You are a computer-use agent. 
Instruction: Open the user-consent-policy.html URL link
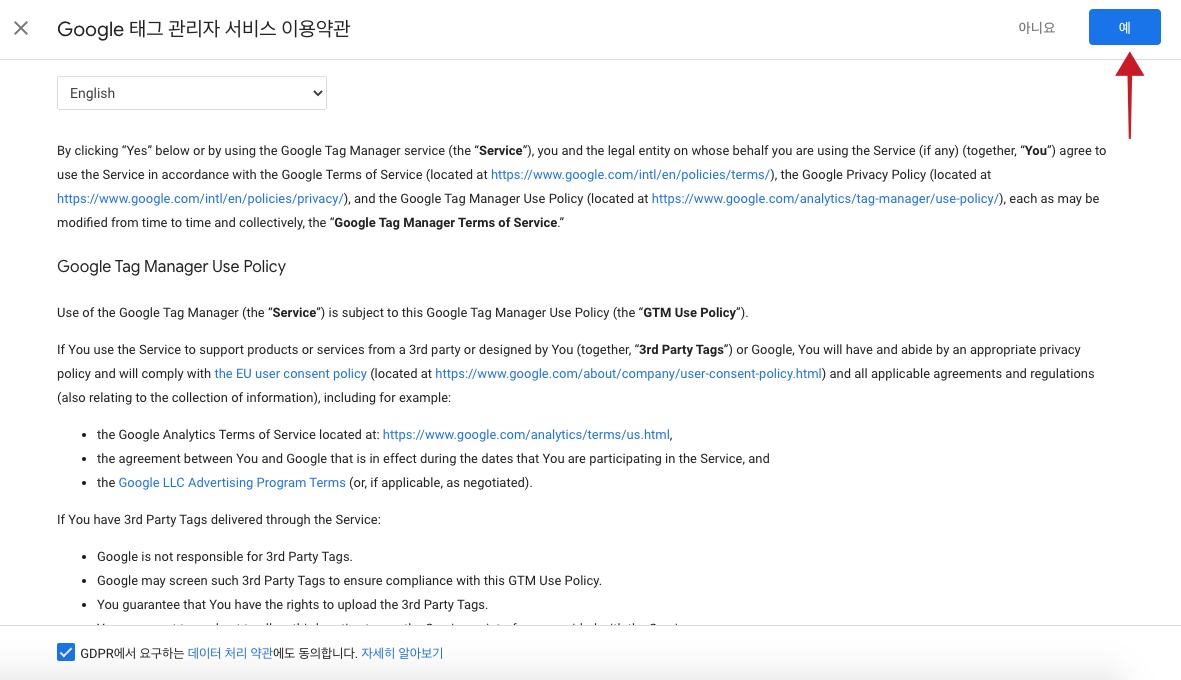pos(628,374)
